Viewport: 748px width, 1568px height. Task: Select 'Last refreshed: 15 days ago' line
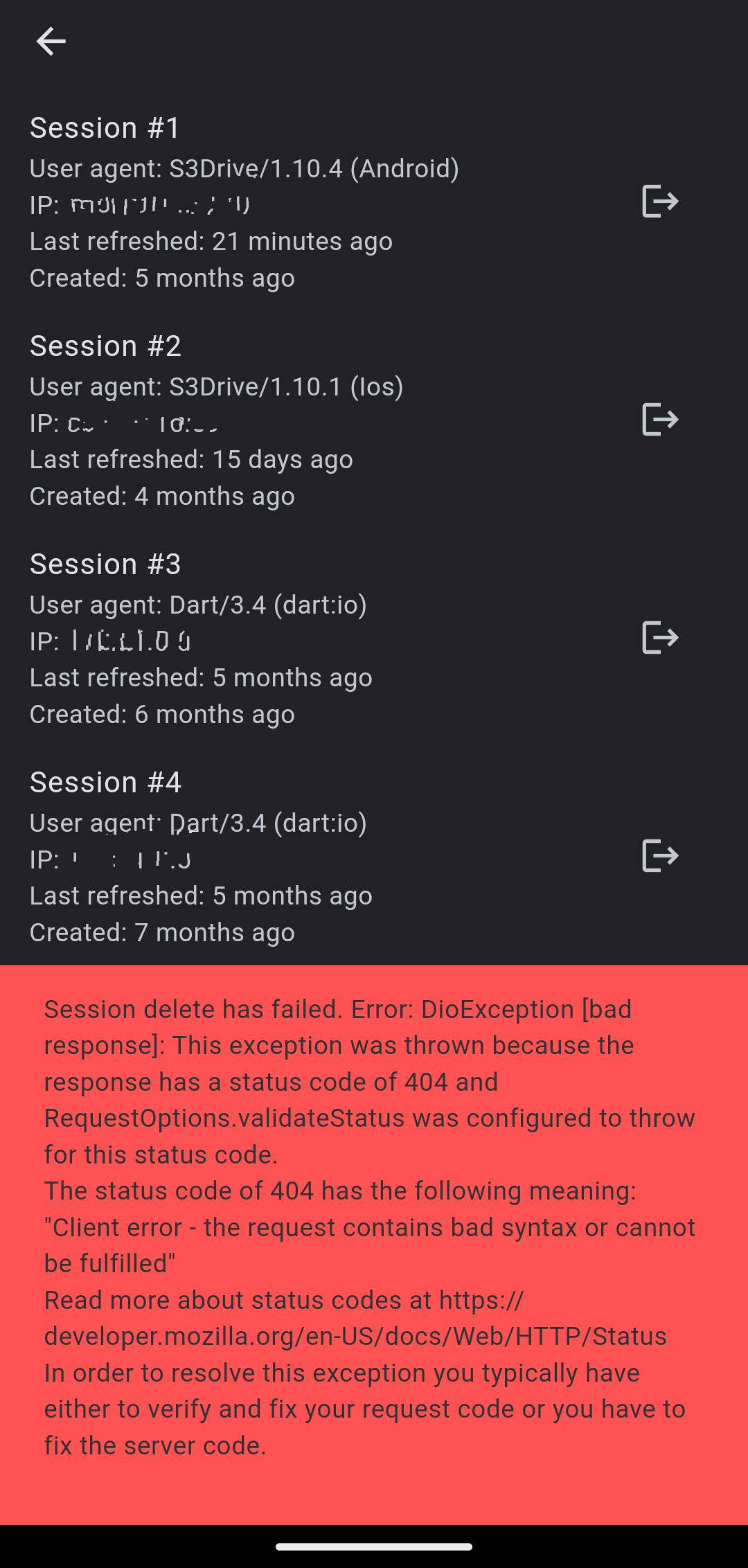(191, 459)
